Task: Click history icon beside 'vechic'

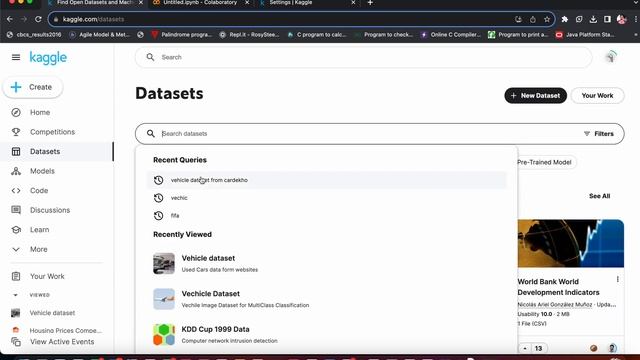Action: point(158,198)
